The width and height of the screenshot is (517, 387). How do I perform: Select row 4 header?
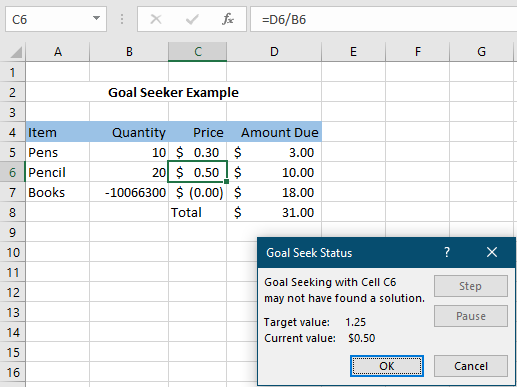point(13,132)
